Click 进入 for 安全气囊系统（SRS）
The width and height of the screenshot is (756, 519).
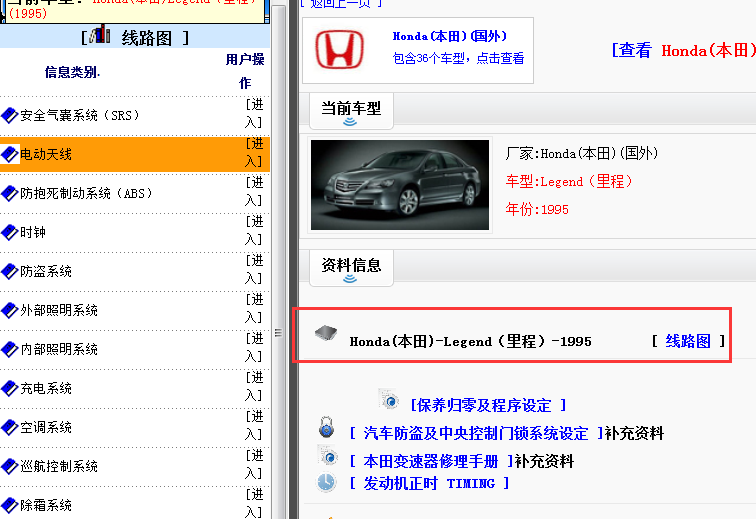pyautogui.click(x=254, y=113)
